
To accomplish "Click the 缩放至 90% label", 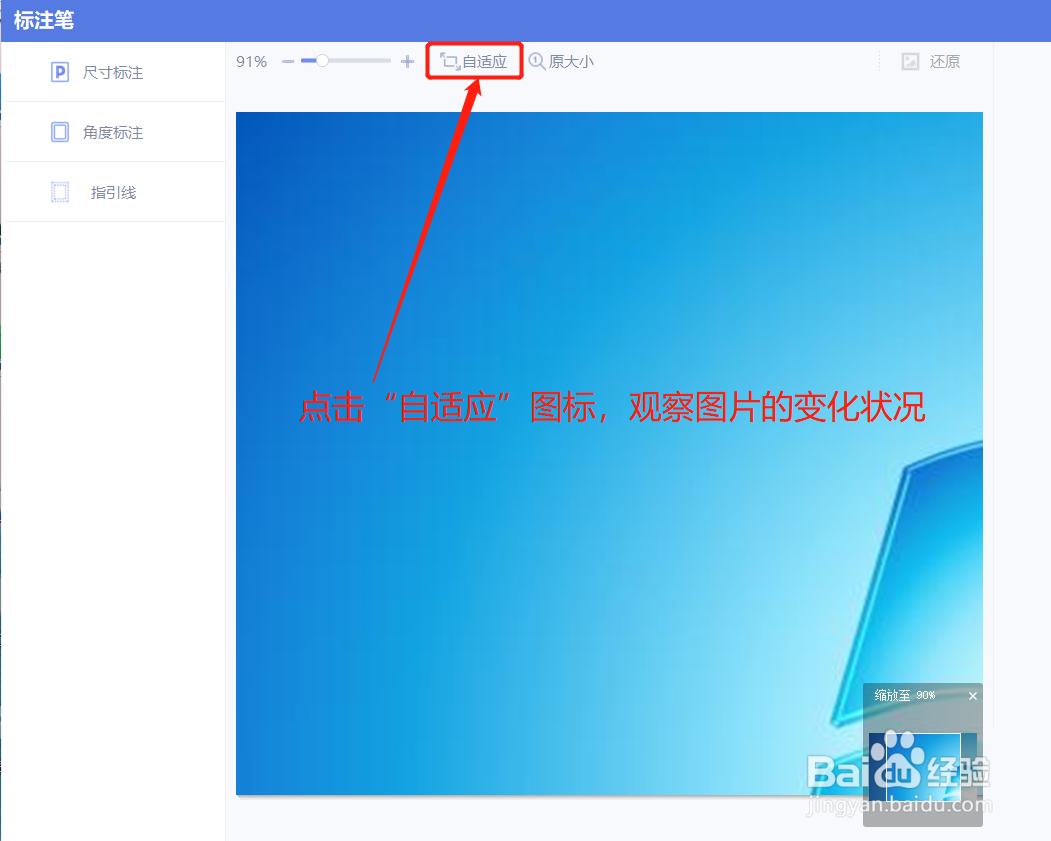I will coord(905,696).
